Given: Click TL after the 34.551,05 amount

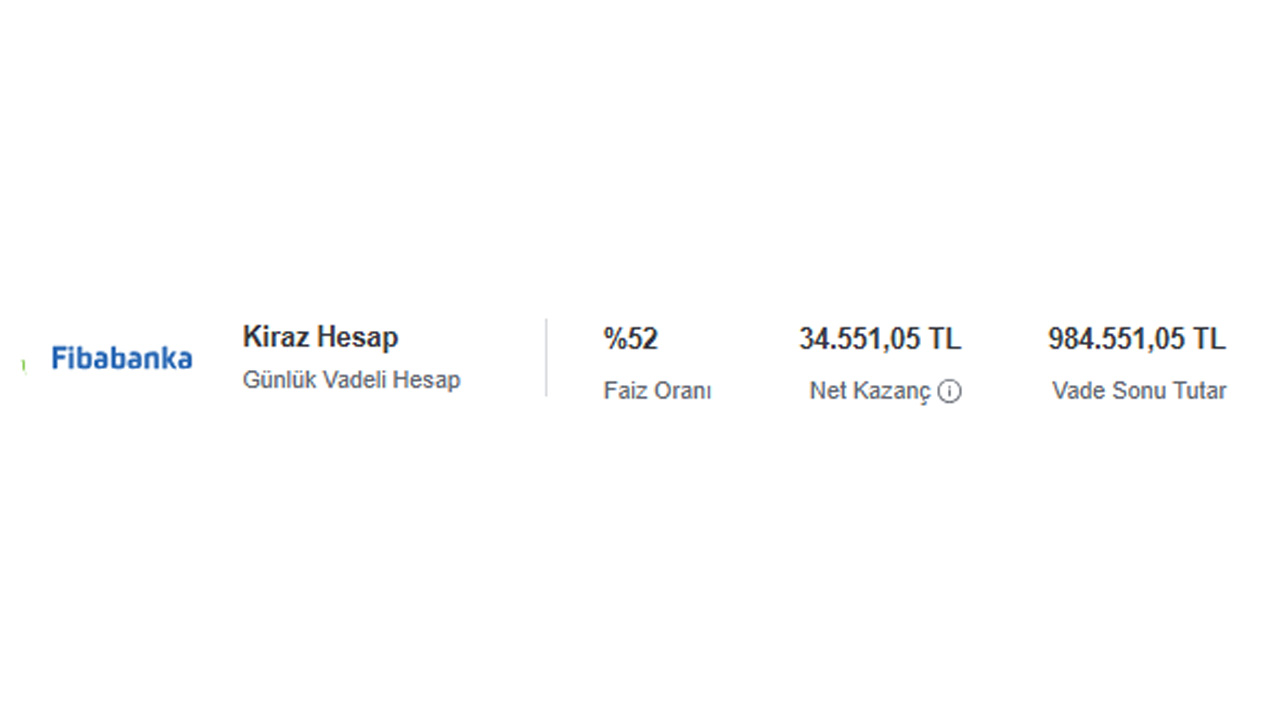Looking at the screenshot, I should [x=944, y=339].
